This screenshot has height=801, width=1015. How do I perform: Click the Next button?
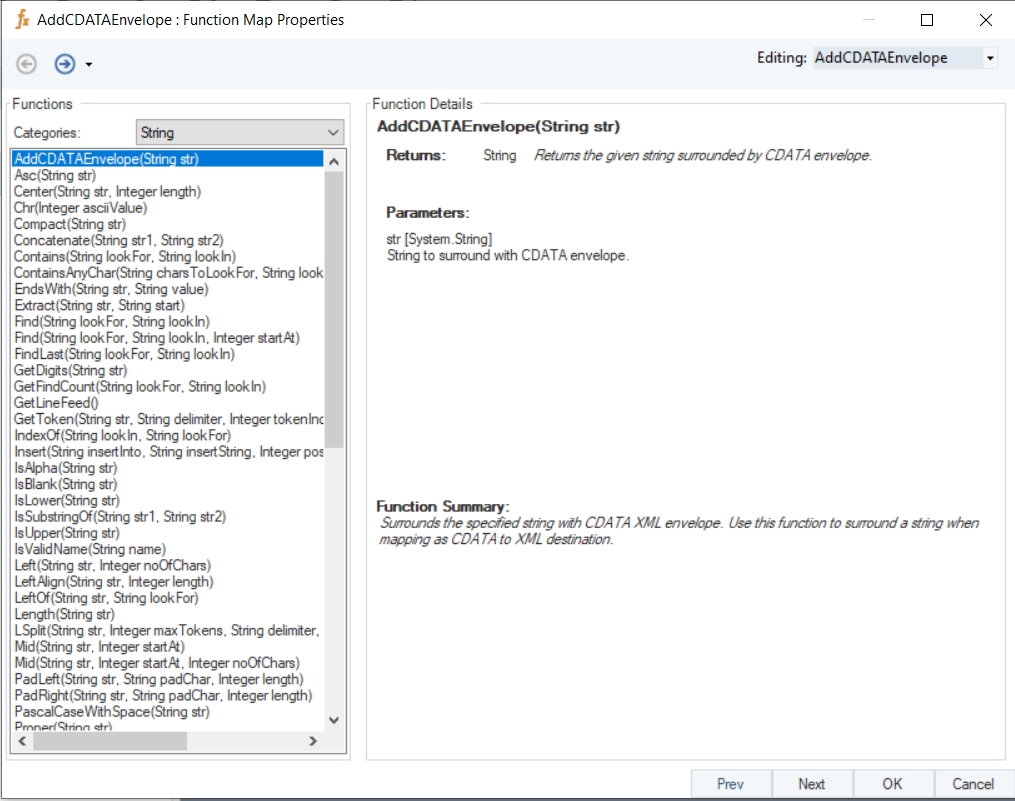811,784
